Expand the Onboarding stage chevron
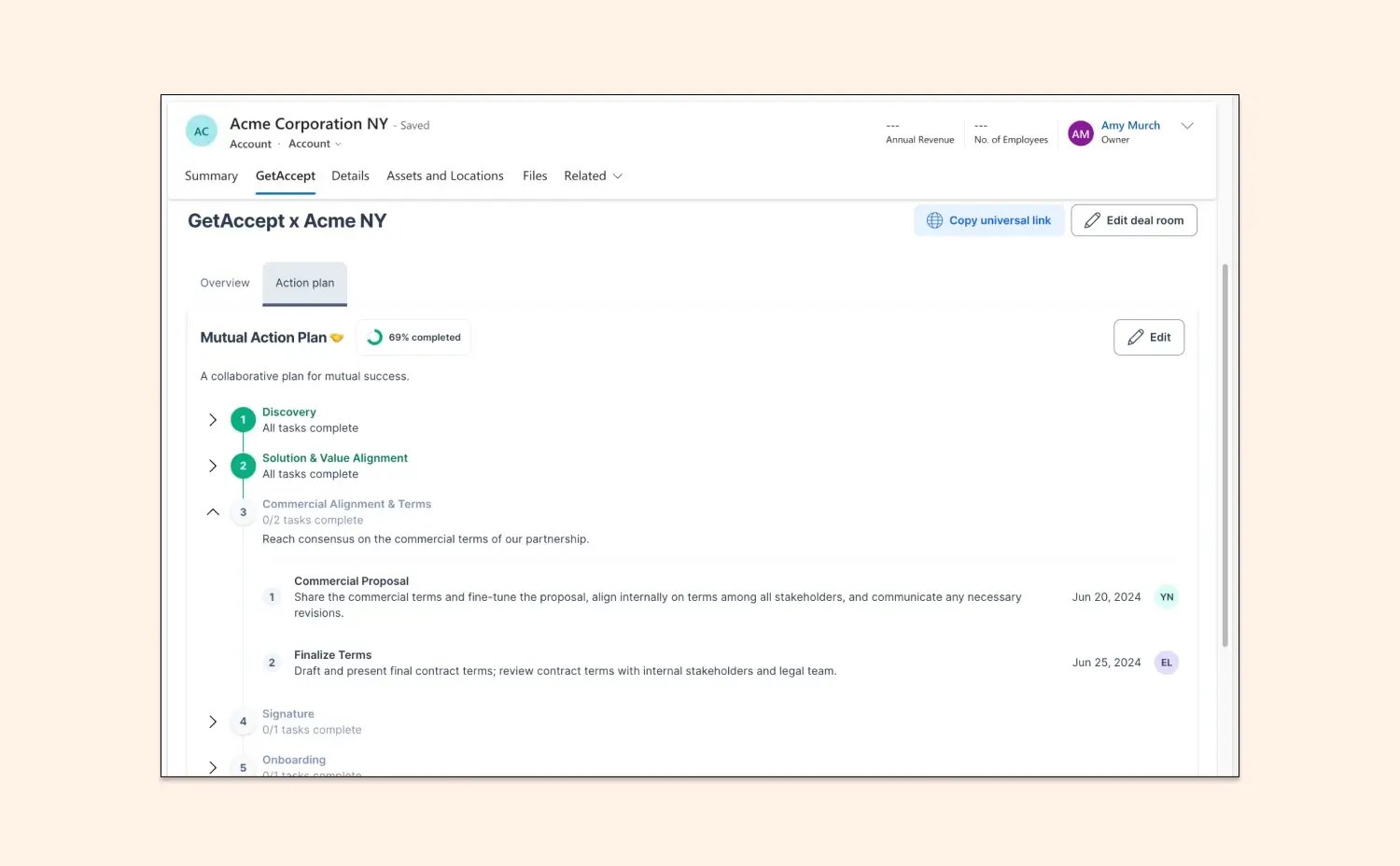1400x866 pixels. 213,767
